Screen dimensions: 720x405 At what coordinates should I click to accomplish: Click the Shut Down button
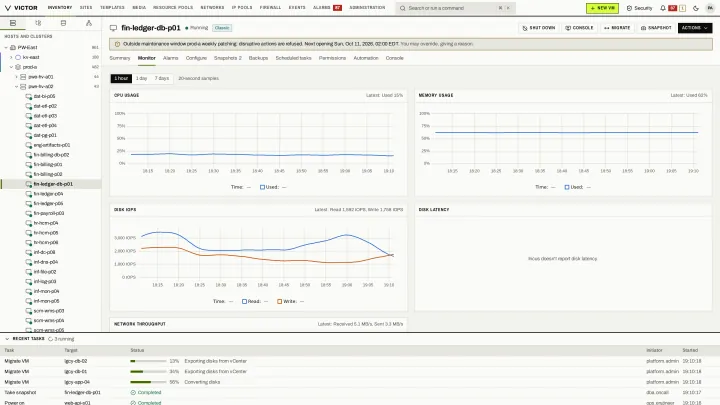539,28
